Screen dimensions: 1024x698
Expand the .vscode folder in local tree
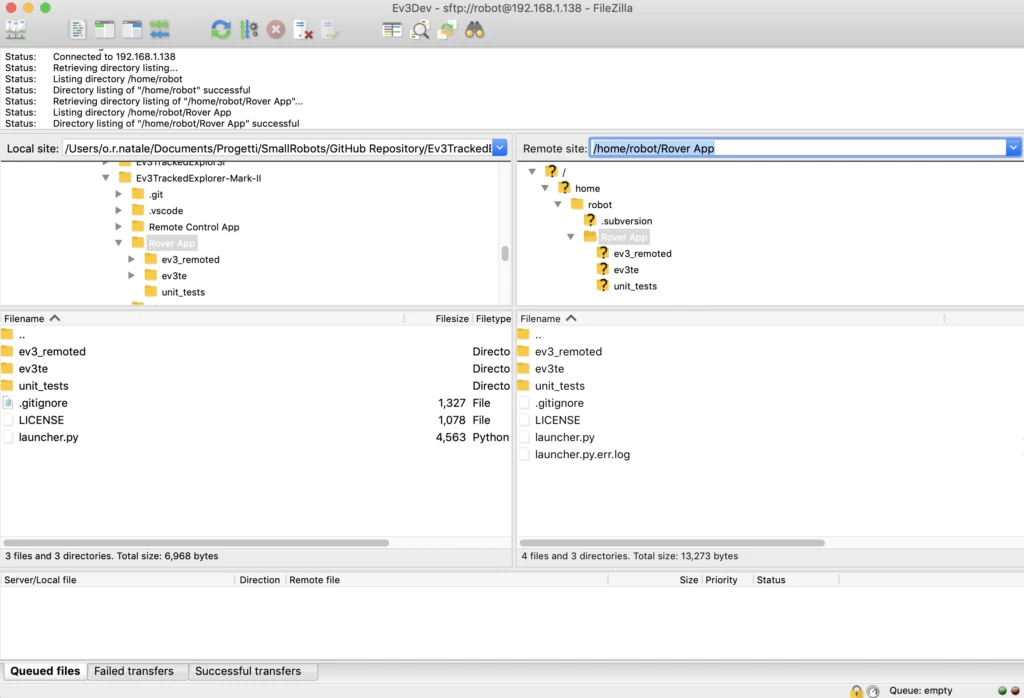[x=118, y=210]
